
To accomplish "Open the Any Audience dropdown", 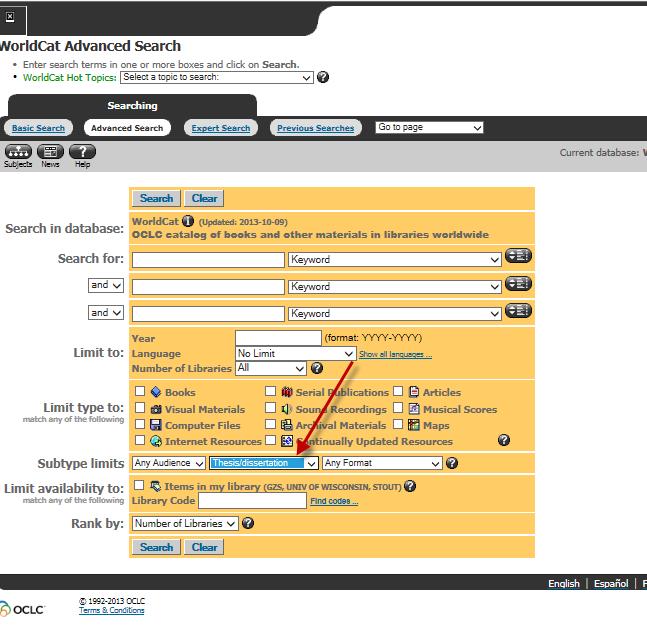I will tap(168, 463).
